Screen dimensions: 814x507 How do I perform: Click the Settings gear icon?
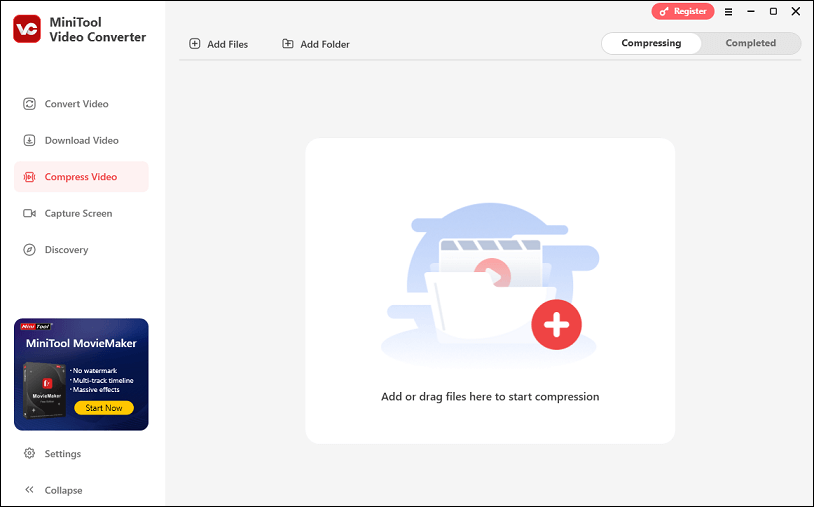click(x=29, y=453)
